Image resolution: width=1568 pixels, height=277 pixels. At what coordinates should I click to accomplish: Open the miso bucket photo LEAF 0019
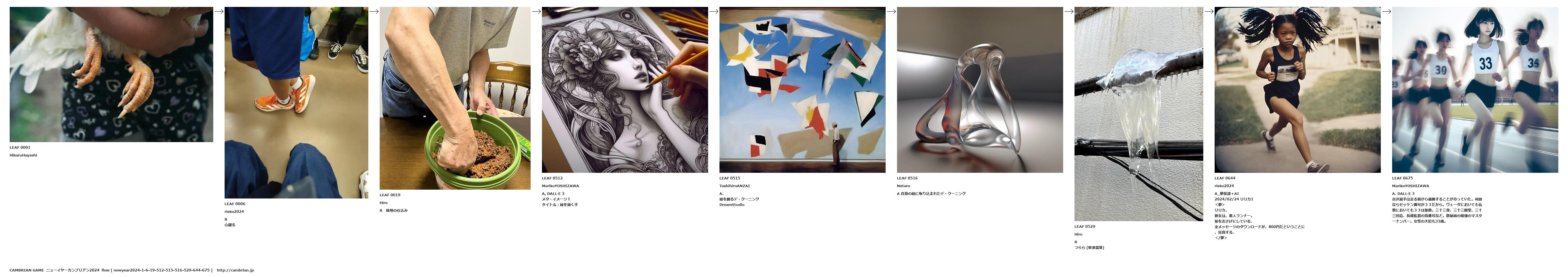[455, 98]
